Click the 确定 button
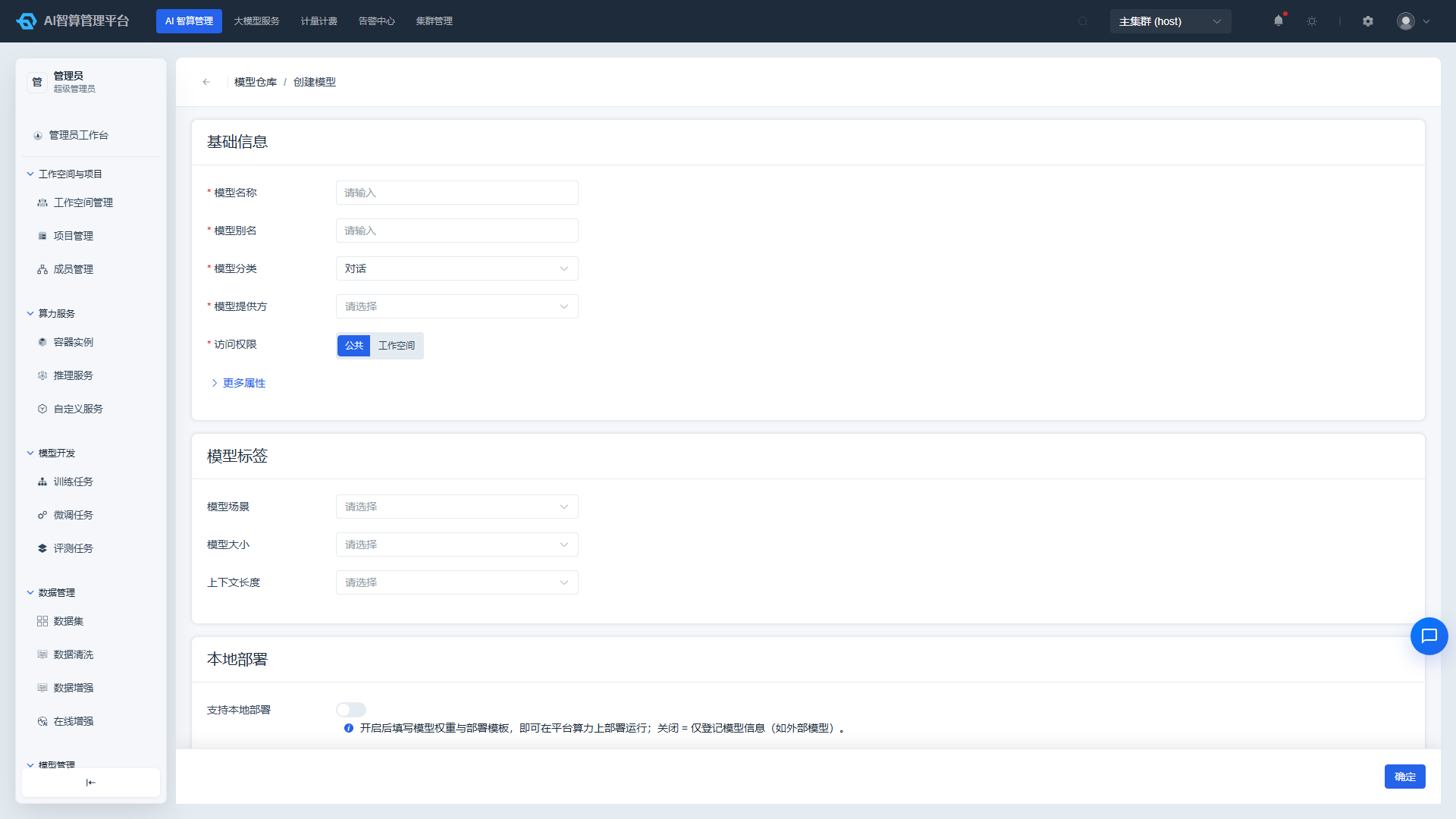This screenshot has height=819, width=1456. click(1405, 777)
